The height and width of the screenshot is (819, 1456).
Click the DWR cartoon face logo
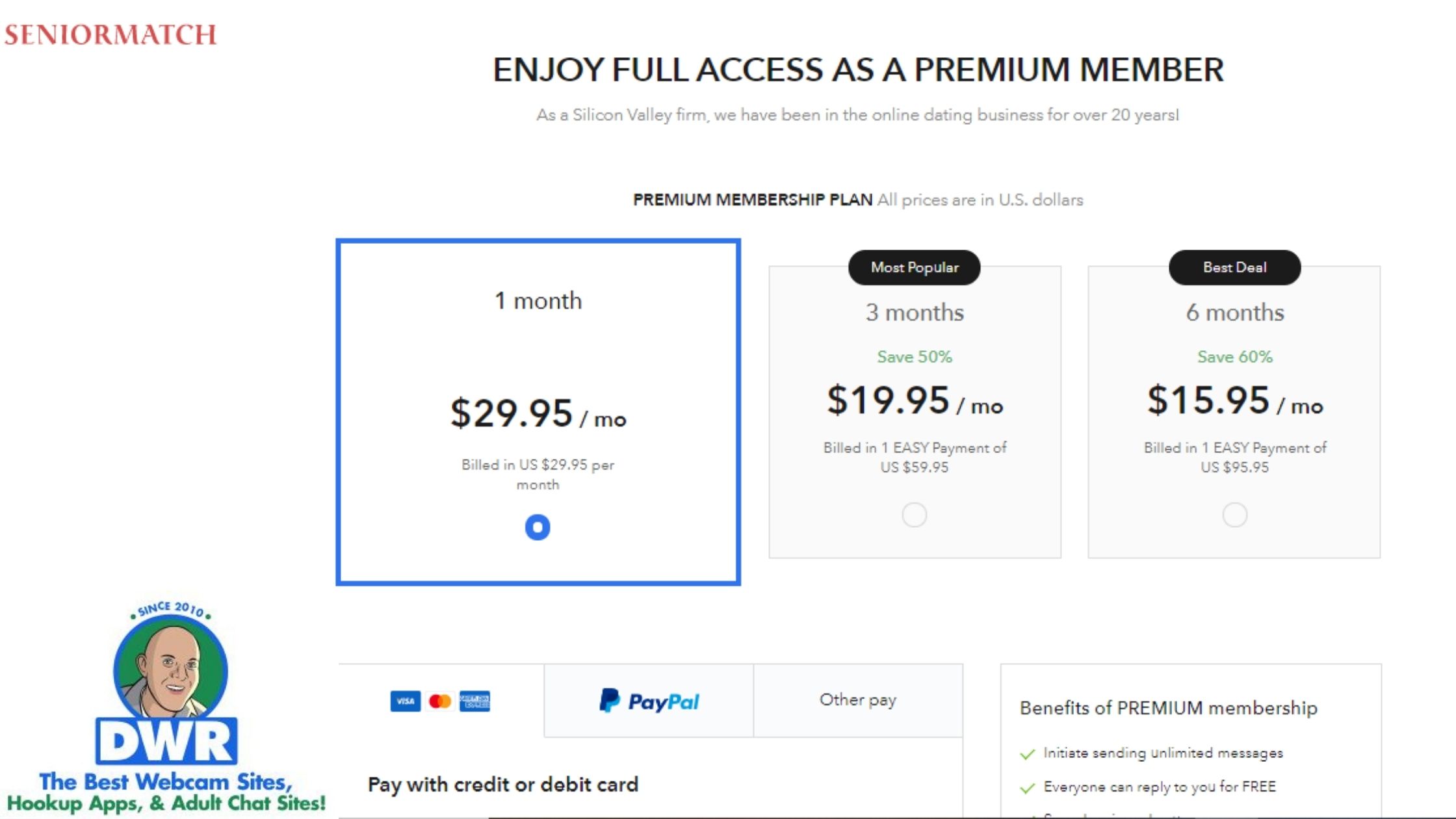[x=170, y=669]
